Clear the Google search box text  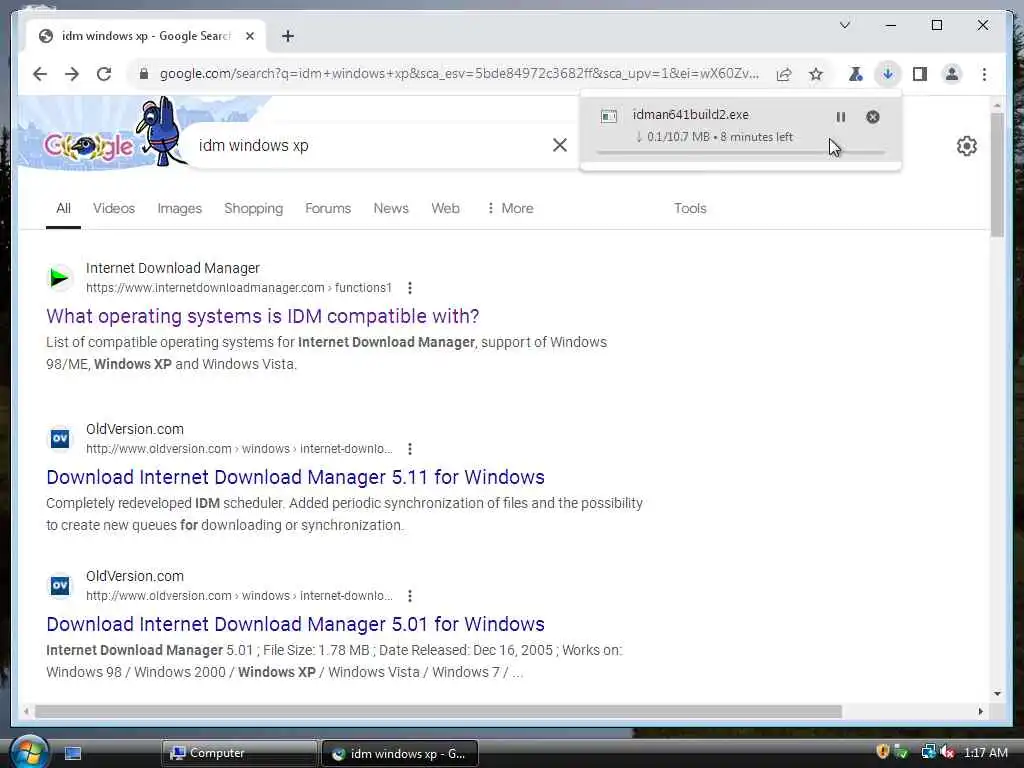[x=560, y=145]
